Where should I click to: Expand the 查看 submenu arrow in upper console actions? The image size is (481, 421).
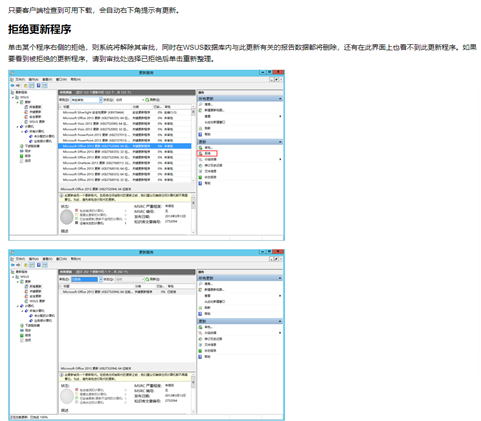coord(280,116)
